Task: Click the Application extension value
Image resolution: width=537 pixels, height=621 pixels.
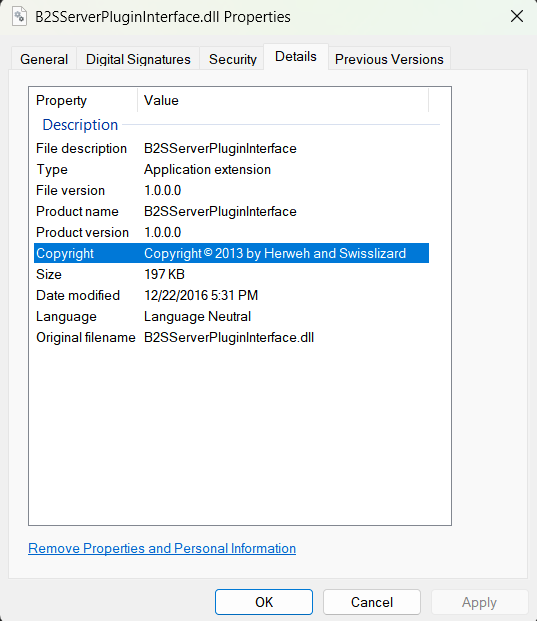Action: (208, 170)
